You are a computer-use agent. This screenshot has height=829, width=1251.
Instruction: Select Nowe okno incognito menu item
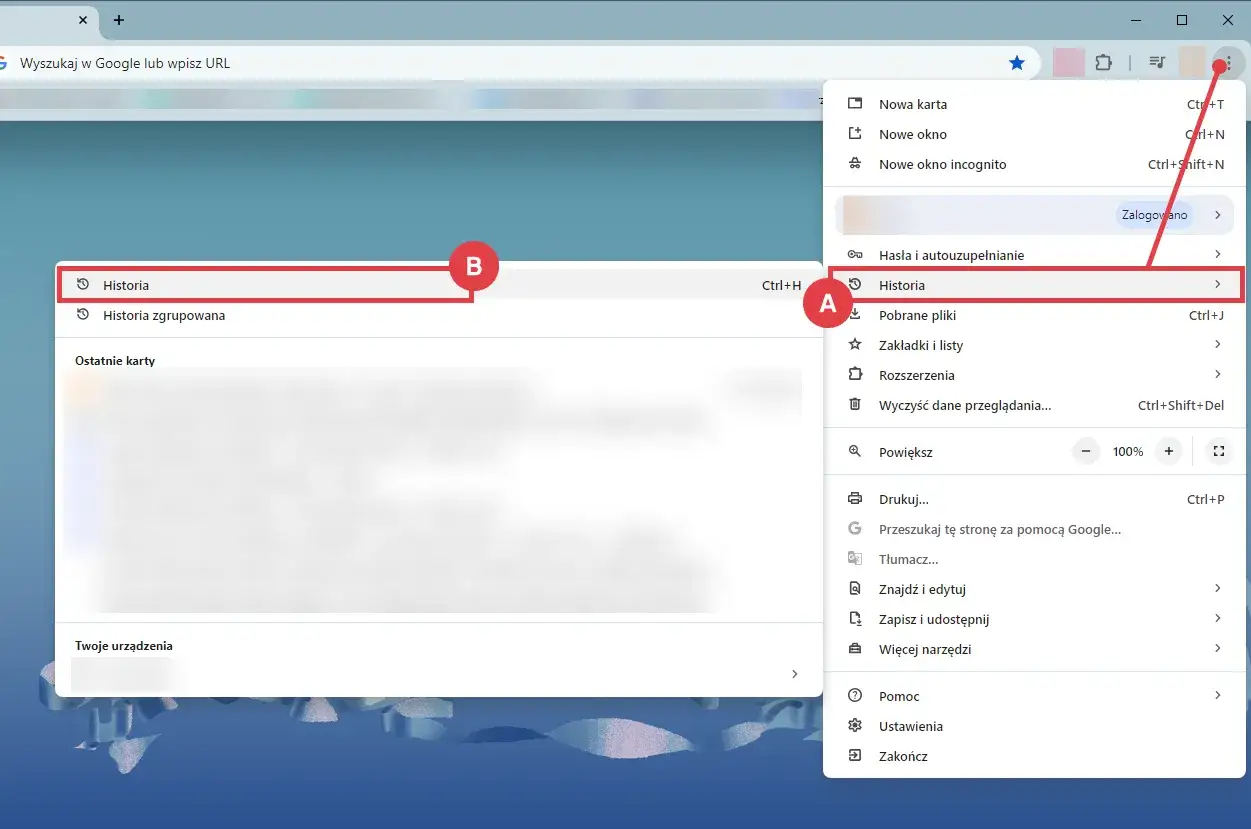point(942,164)
